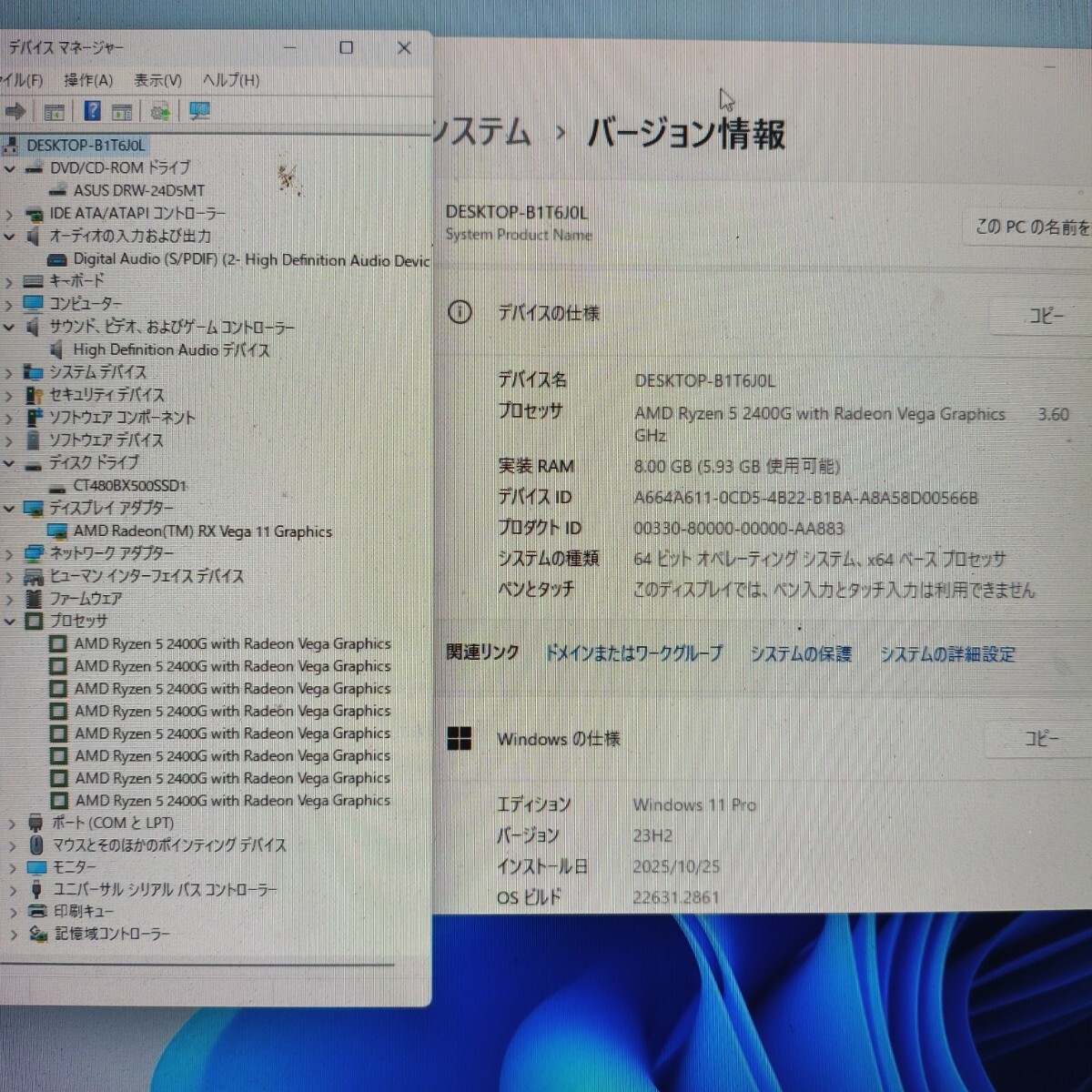This screenshot has height=1092, width=1092.
Task: Collapse the DVD/CD-ROM ドライブ node
Action: (x=9, y=168)
